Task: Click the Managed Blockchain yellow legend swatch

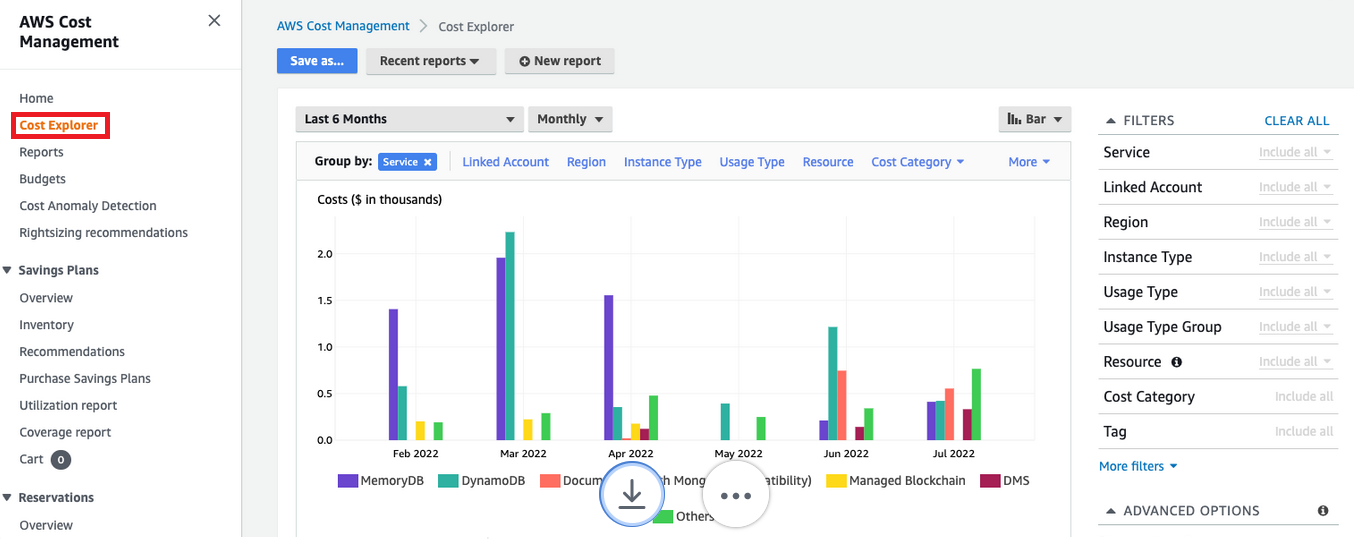Action: 836,481
